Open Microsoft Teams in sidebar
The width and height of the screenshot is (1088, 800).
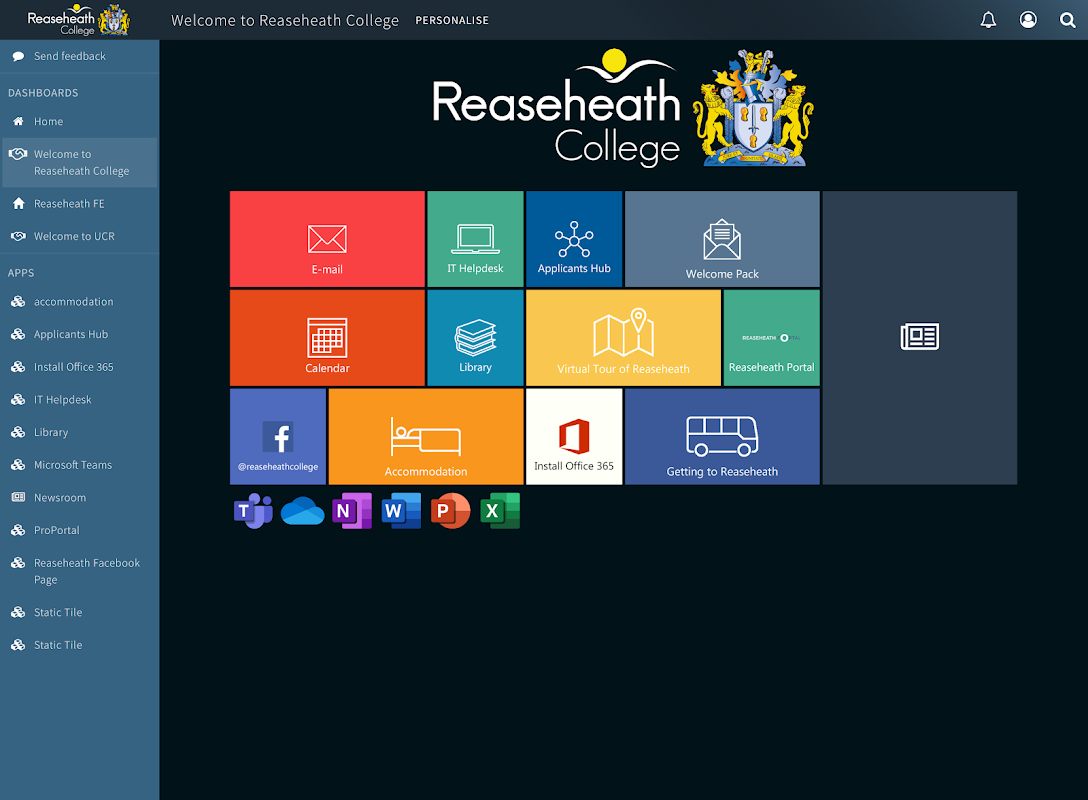79,465
